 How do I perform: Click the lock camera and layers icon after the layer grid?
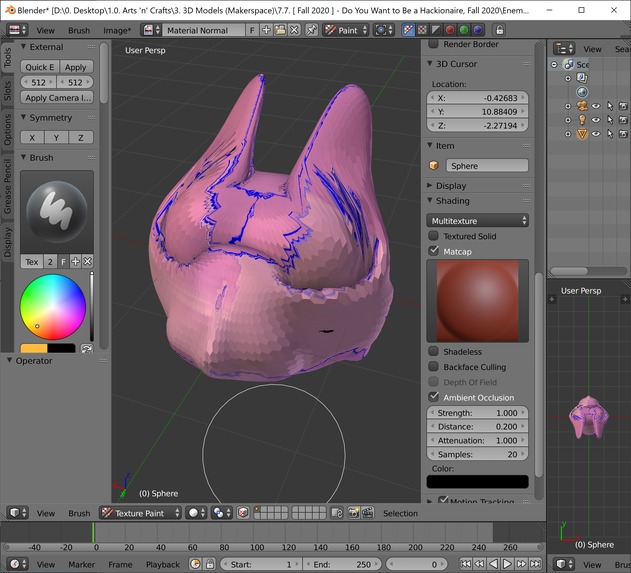336,513
